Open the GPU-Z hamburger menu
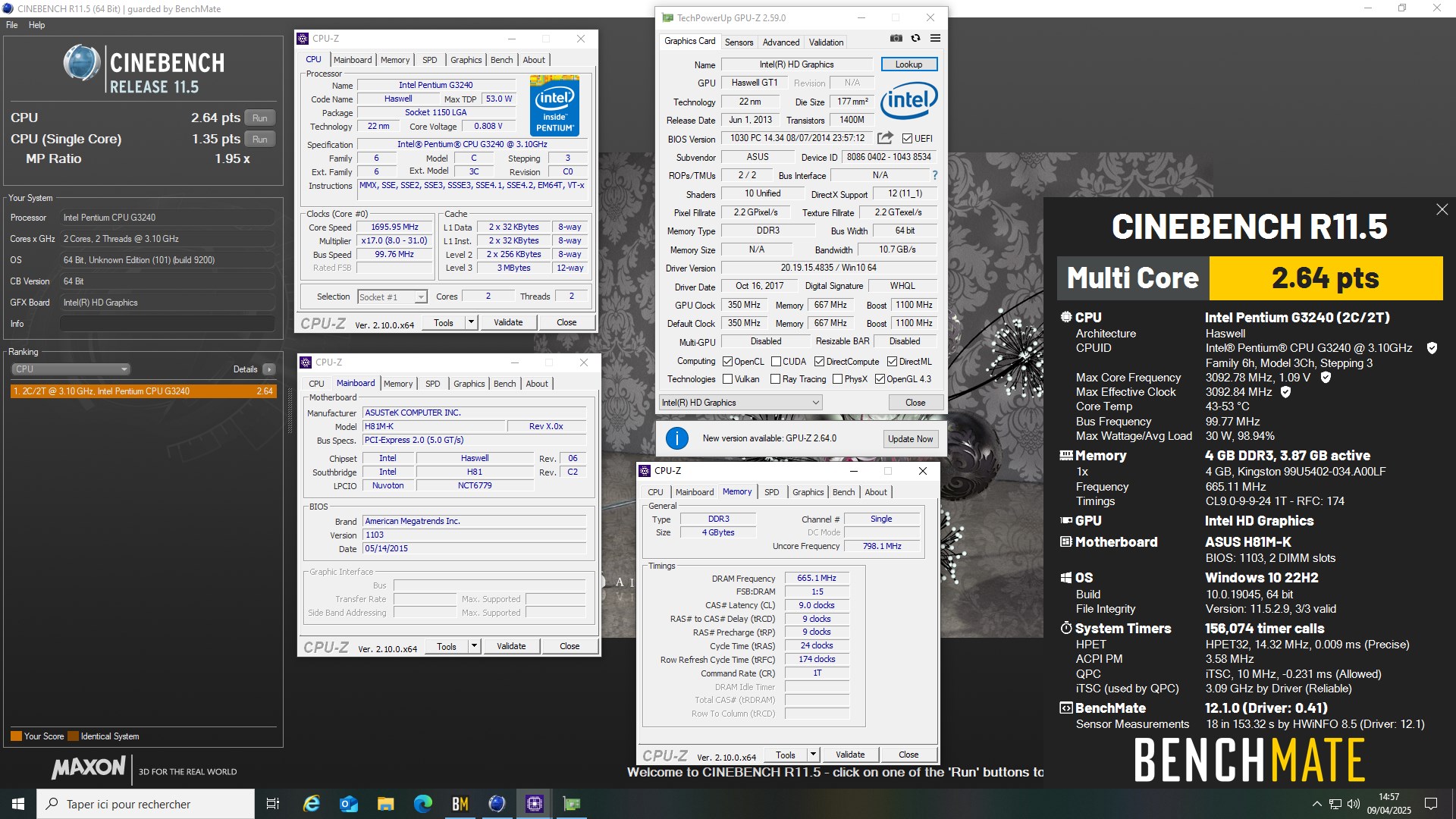This screenshot has height=819, width=1456. pyautogui.click(x=935, y=39)
